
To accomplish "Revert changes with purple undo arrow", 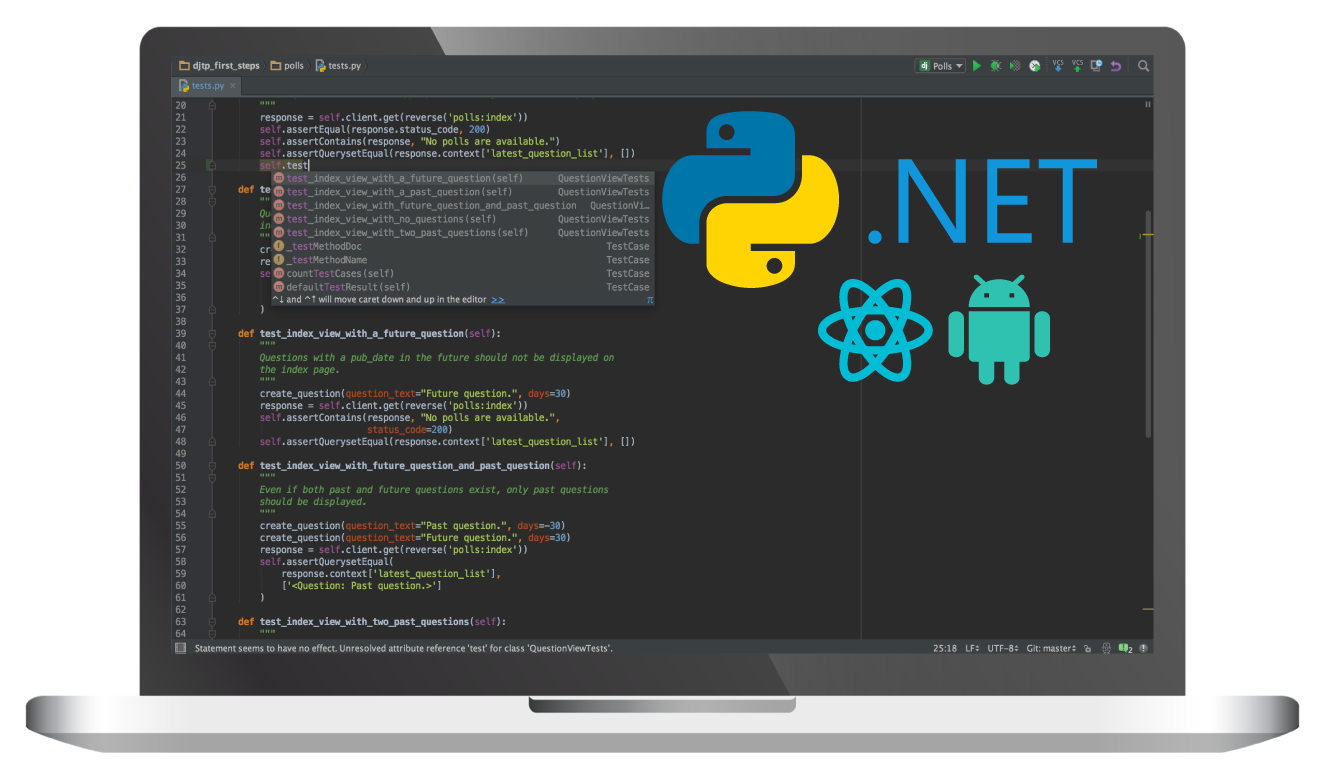I will click(x=1116, y=66).
